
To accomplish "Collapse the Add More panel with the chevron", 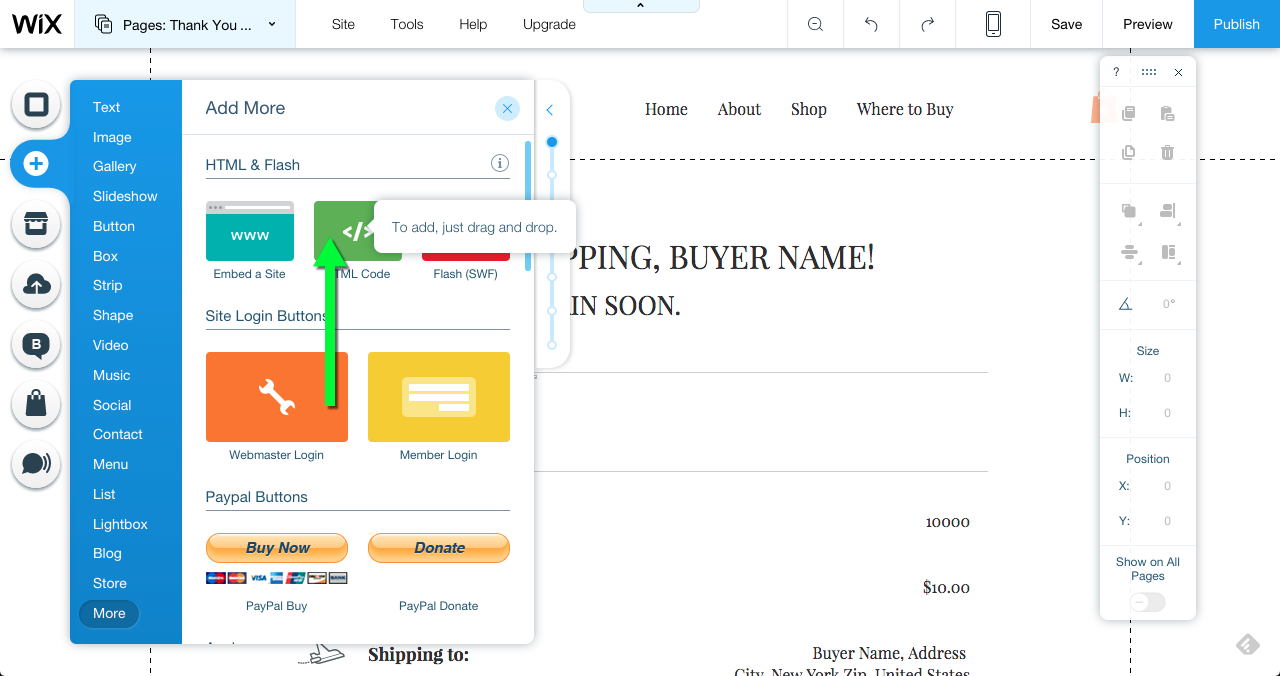I will click(549, 110).
